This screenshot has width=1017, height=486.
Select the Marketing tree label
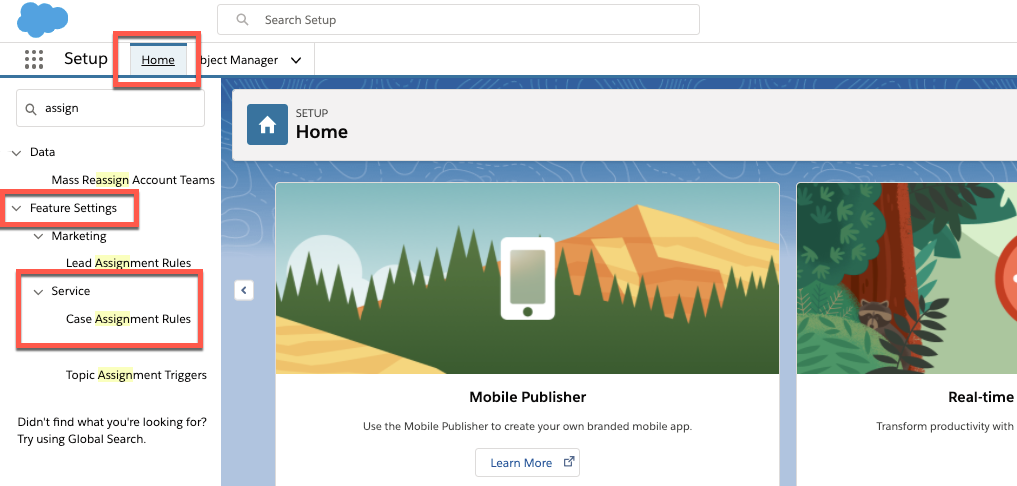(x=79, y=236)
